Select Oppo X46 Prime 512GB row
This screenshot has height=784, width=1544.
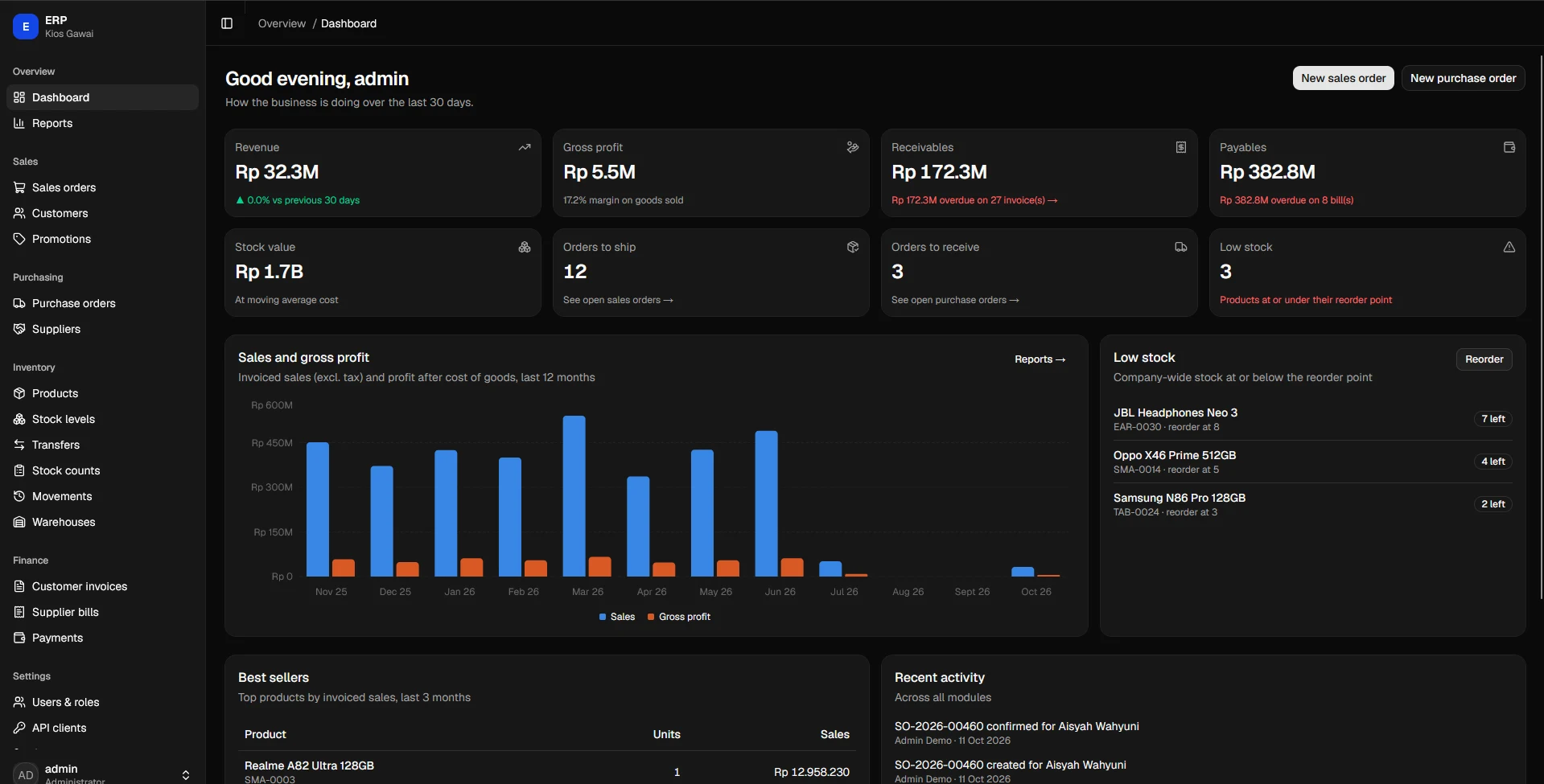1312,462
